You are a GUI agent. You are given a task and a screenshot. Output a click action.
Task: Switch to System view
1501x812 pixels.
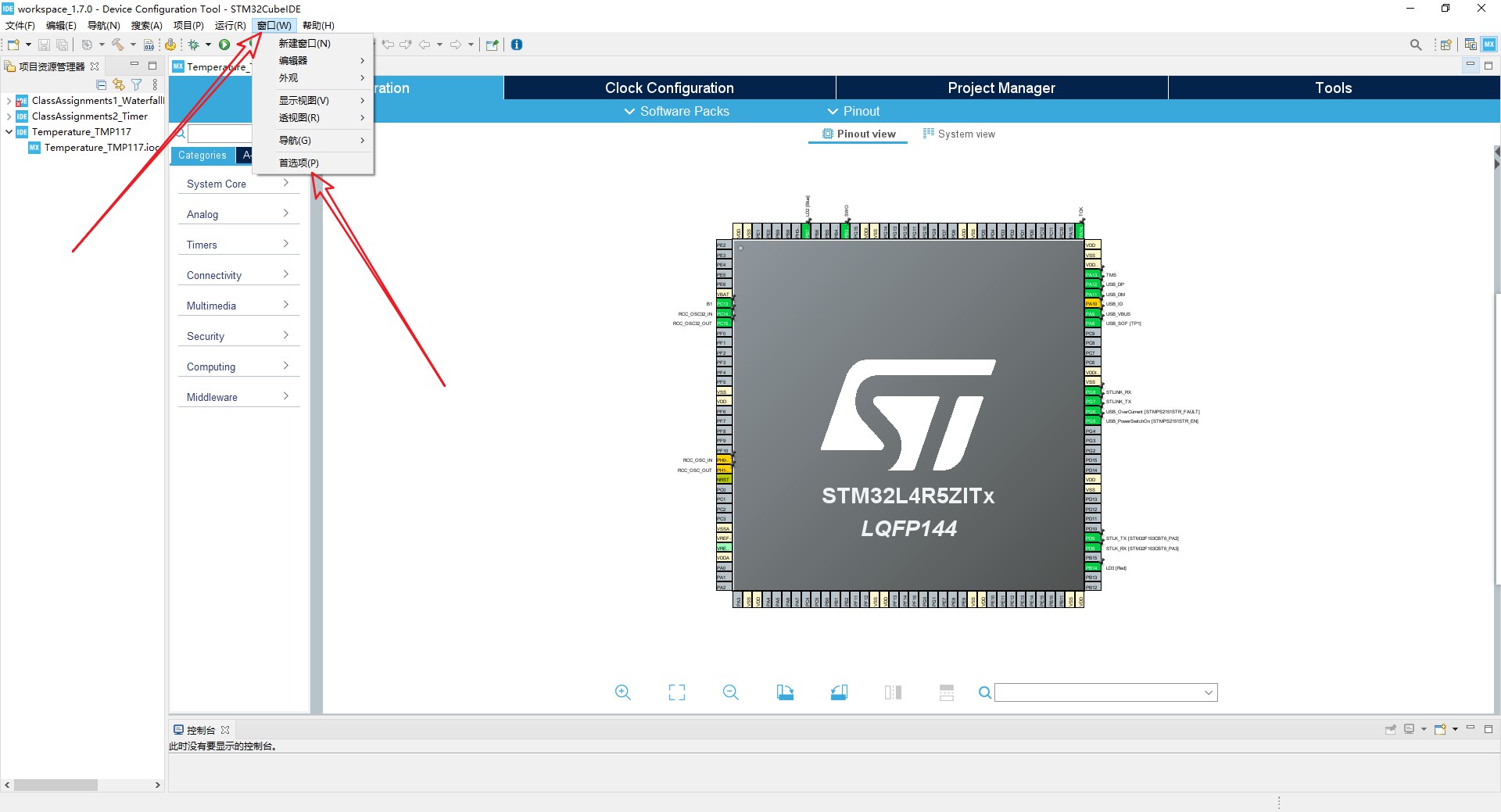click(959, 134)
